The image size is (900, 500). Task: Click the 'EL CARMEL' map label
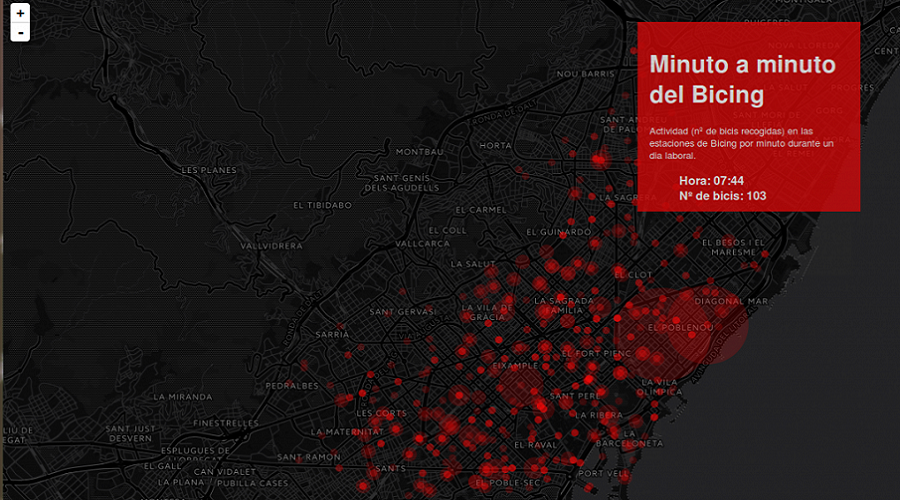pos(481,210)
